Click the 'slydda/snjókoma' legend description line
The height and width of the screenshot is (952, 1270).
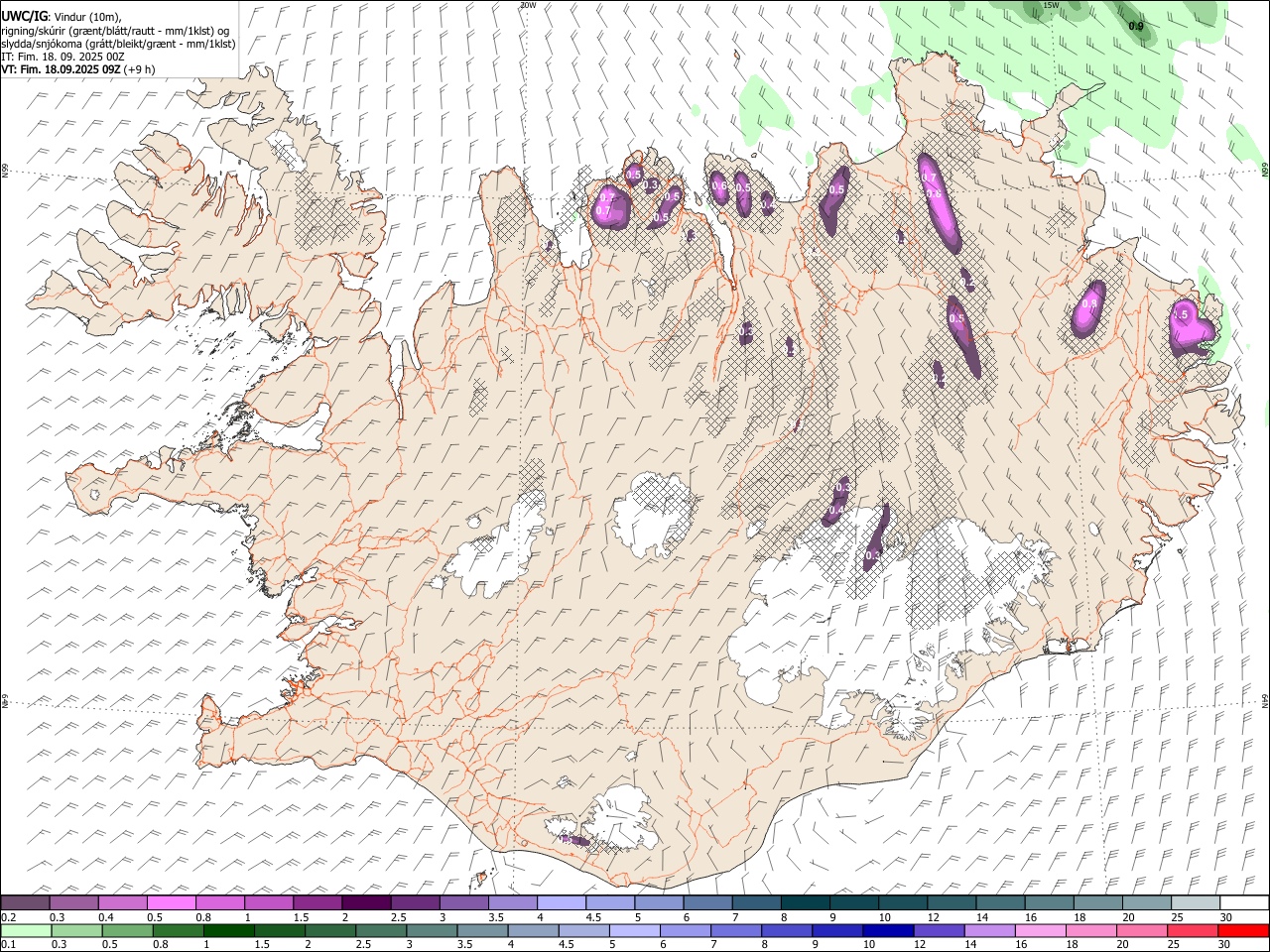click(118, 44)
